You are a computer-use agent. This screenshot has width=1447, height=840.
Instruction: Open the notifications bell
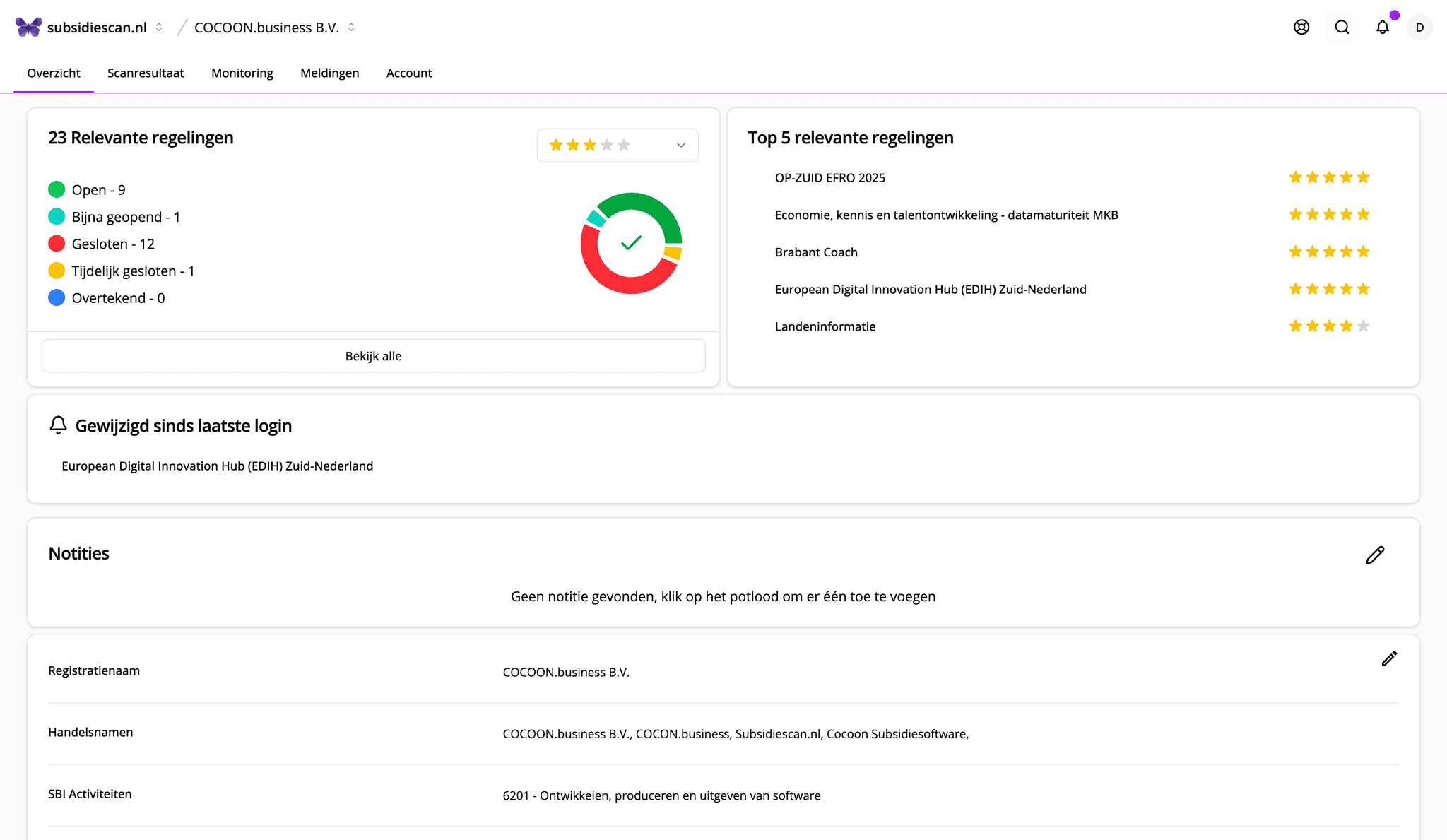(1382, 27)
